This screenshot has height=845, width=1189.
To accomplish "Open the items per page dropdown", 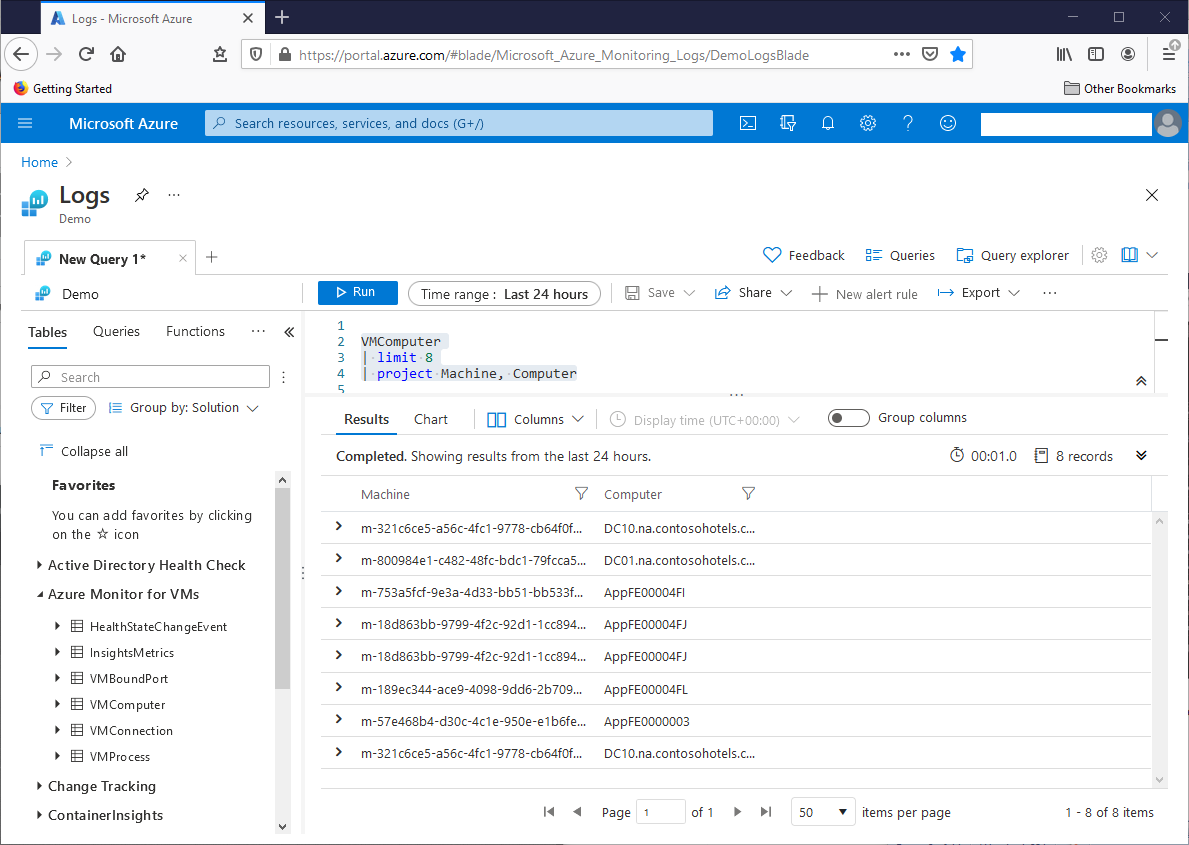I will tap(823, 812).
